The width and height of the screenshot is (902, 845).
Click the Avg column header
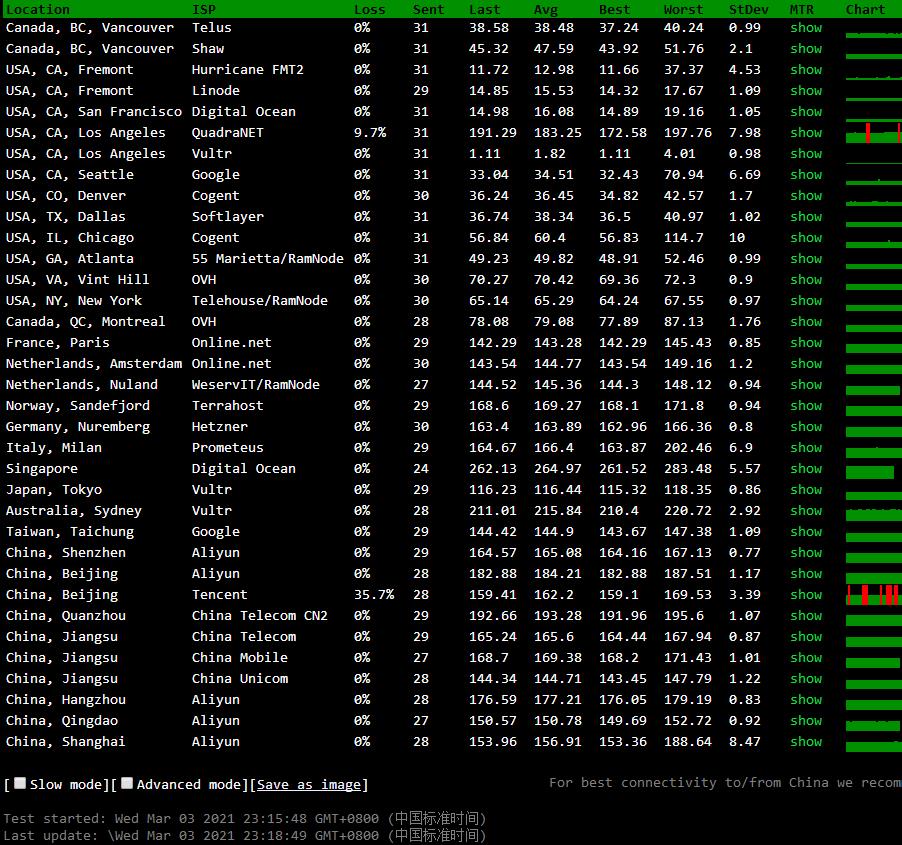point(545,9)
